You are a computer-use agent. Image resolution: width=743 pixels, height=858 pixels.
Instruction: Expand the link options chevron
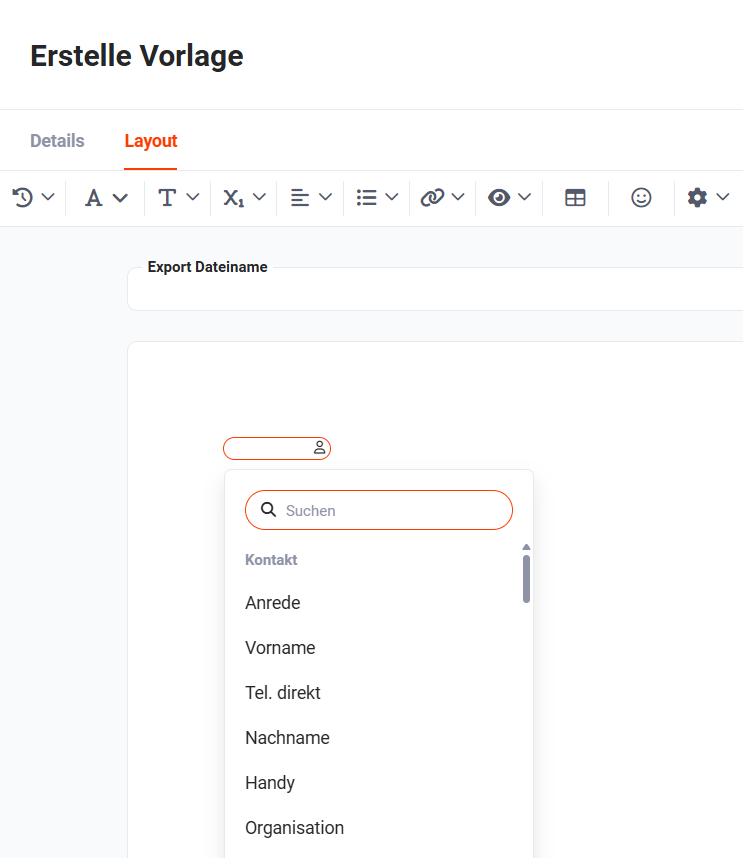[x=458, y=197]
